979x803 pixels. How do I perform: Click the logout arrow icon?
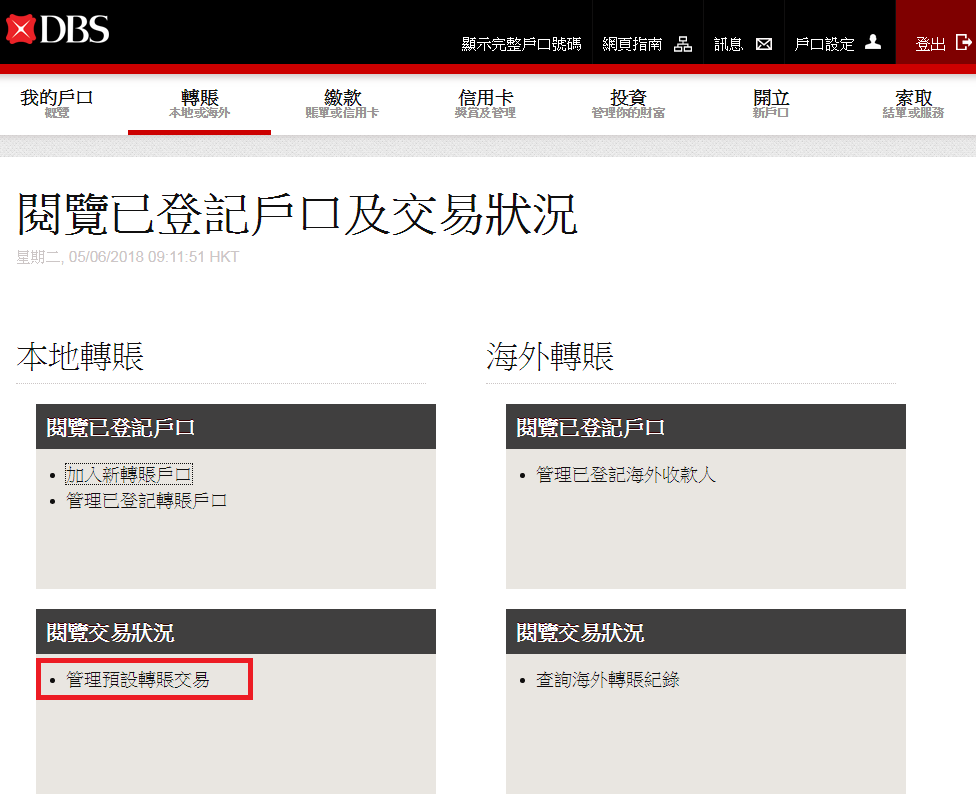click(x=963, y=43)
